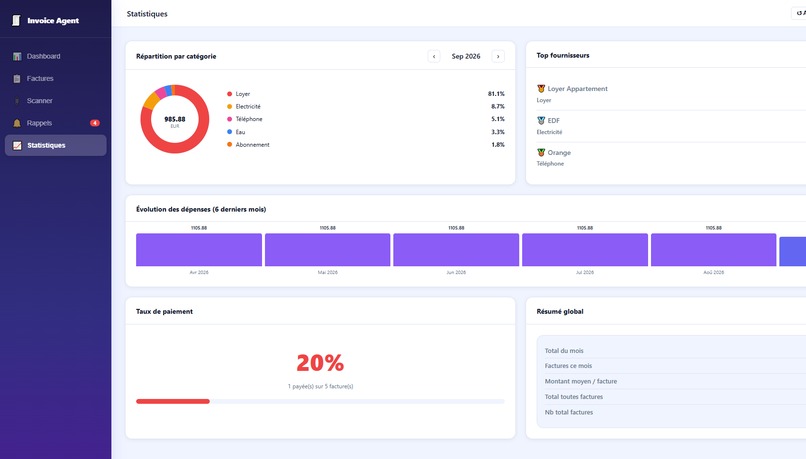Click the Electricité category label
This screenshot has width=806, height=459.
[x=248, y=106]
